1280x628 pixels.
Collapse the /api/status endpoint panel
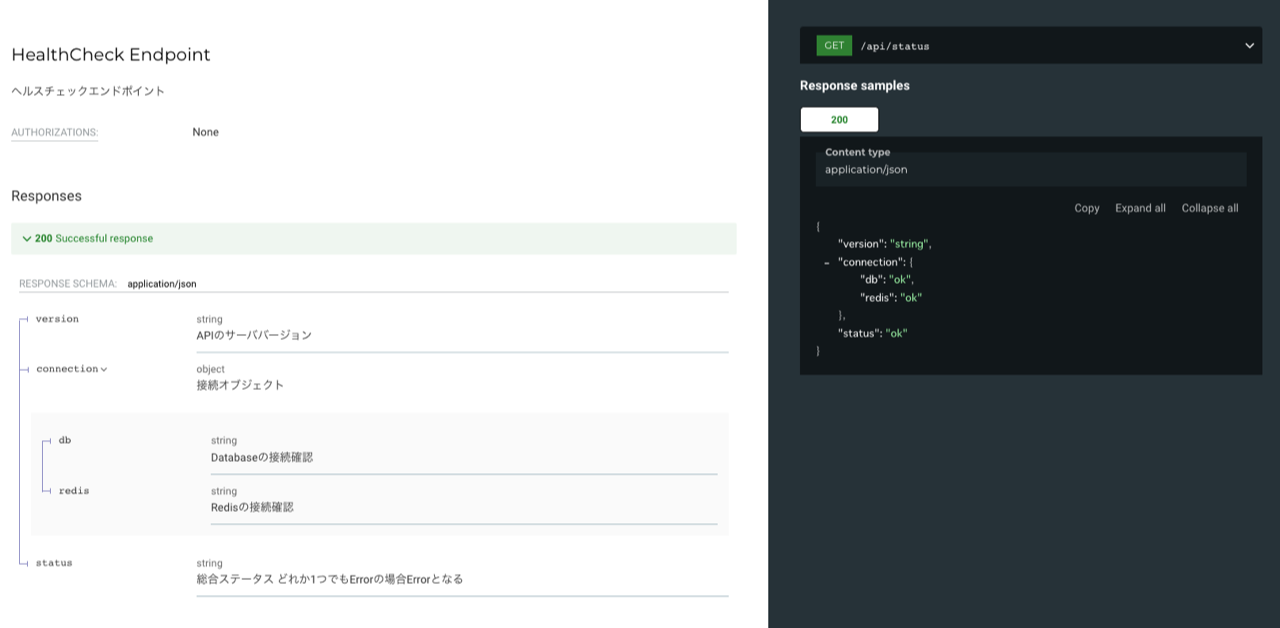(x=1248, y=45)
